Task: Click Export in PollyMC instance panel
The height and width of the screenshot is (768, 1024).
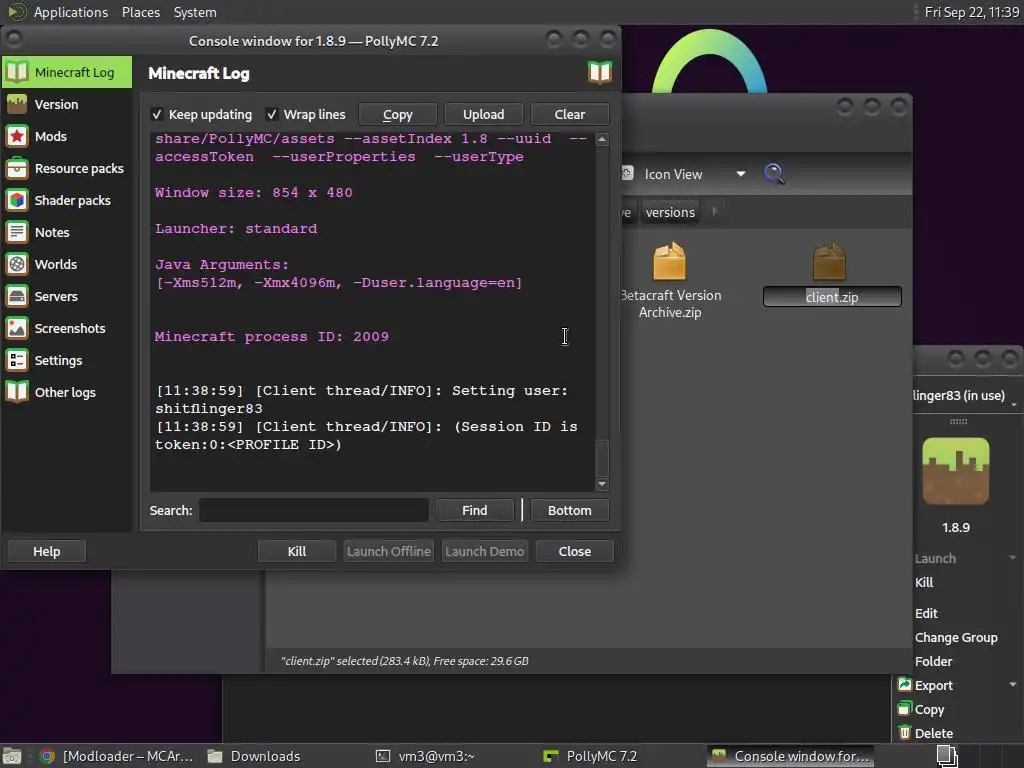Action: (934, 686)
